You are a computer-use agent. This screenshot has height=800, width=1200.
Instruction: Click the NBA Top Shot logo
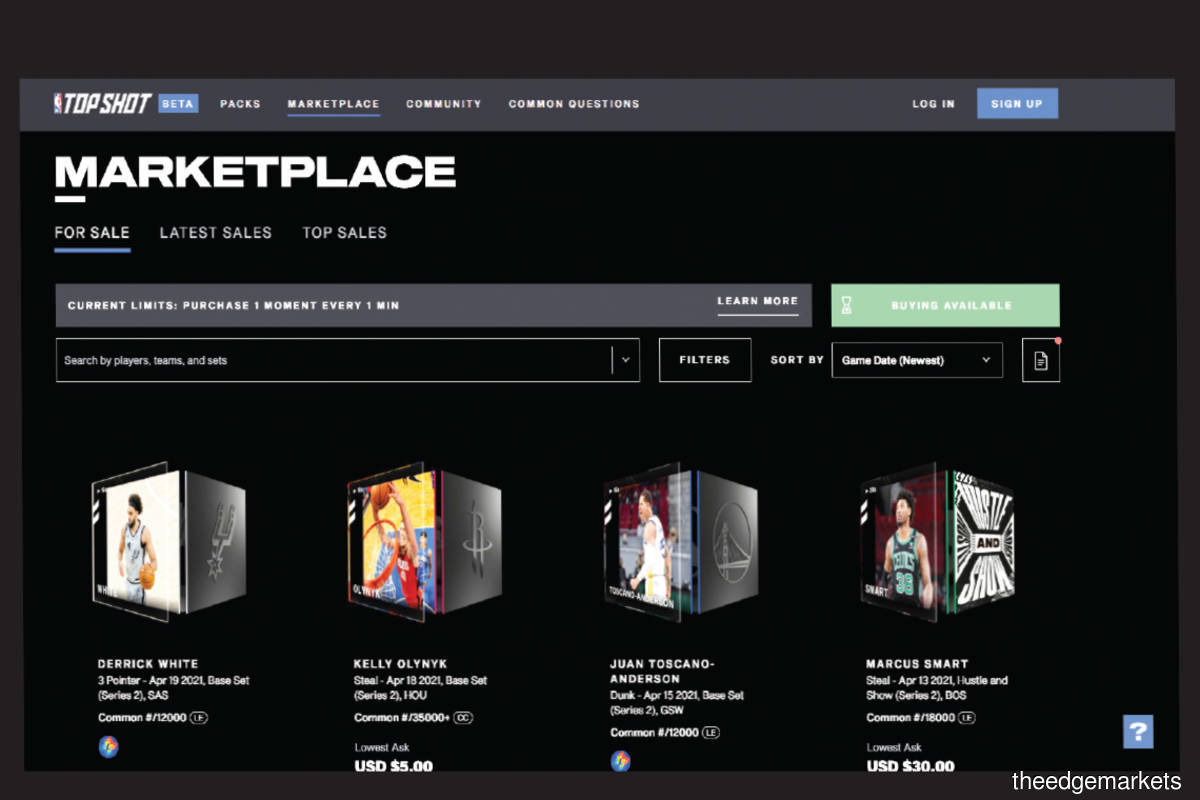click(102, 103)
